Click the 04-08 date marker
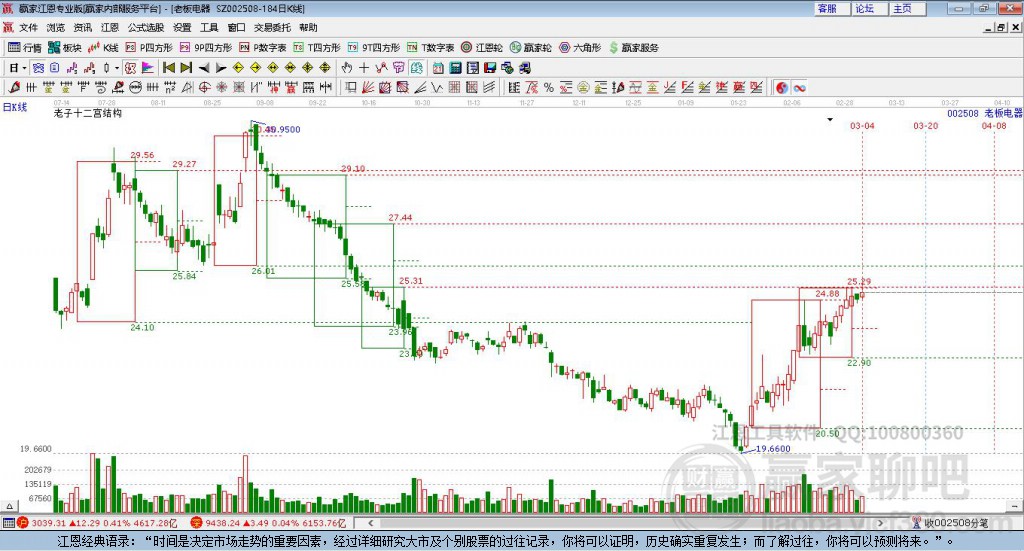The height and width of the screenshot is (551, 1024). 994,126
